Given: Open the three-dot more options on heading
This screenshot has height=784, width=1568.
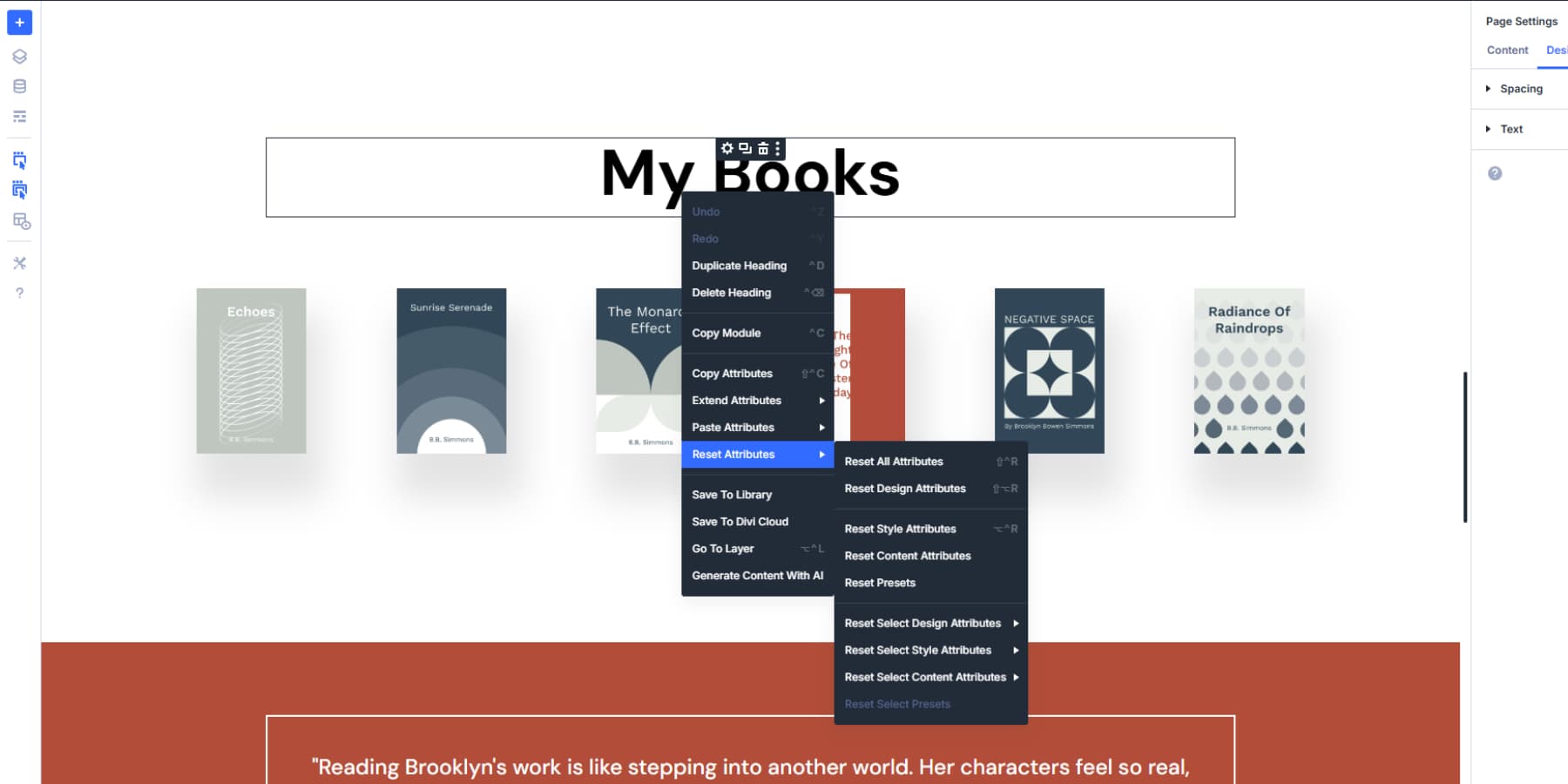Looking at the screenshot, I should 778,149.
